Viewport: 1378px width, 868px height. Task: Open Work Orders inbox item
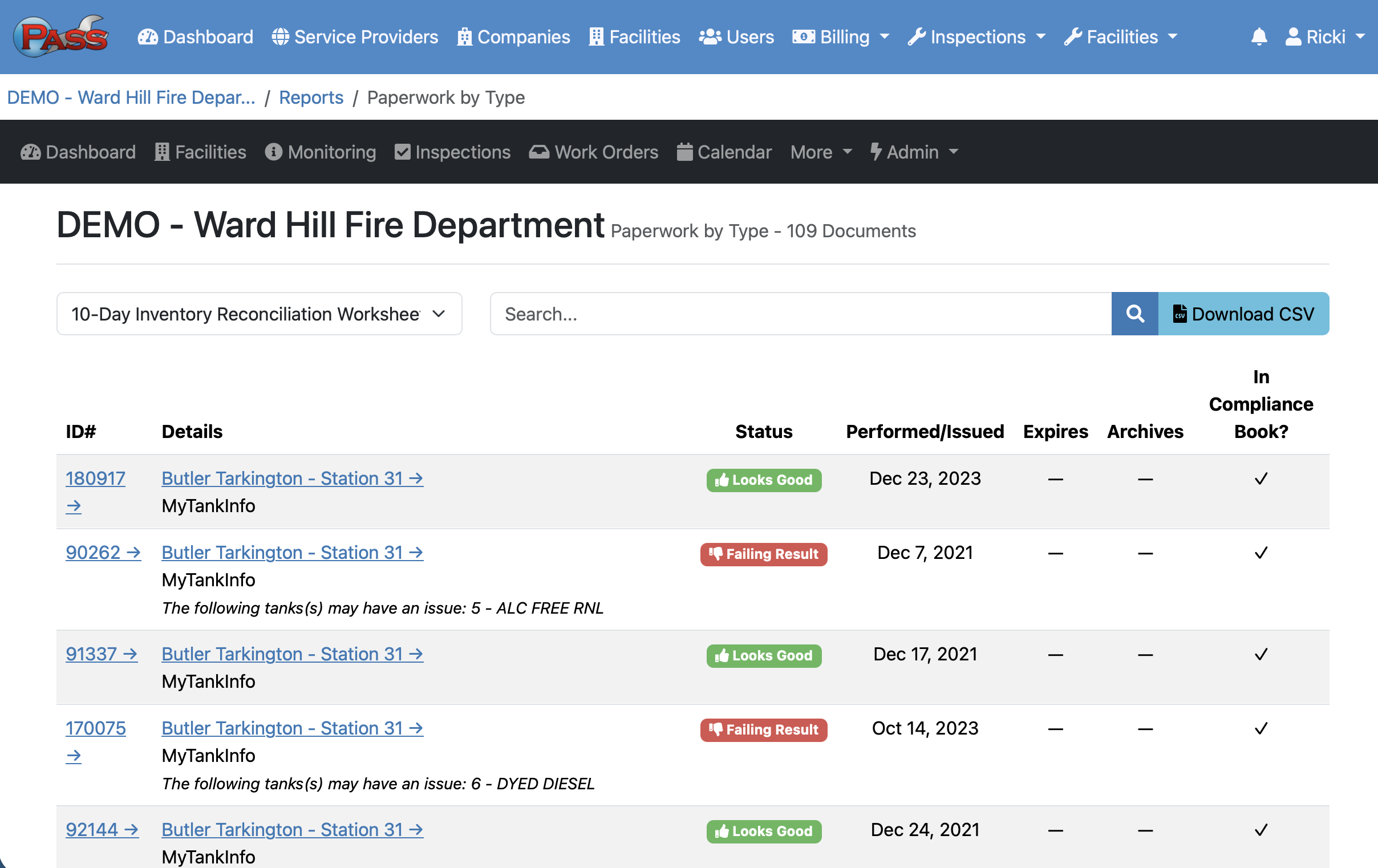coord(593,152)
